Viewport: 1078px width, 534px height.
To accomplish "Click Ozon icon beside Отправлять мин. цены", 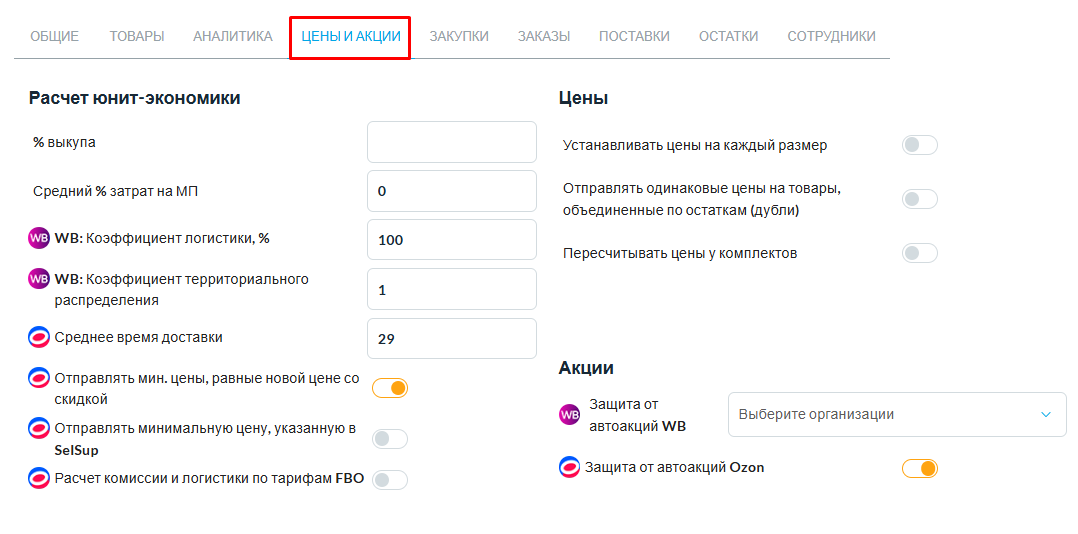I will 38,379.
